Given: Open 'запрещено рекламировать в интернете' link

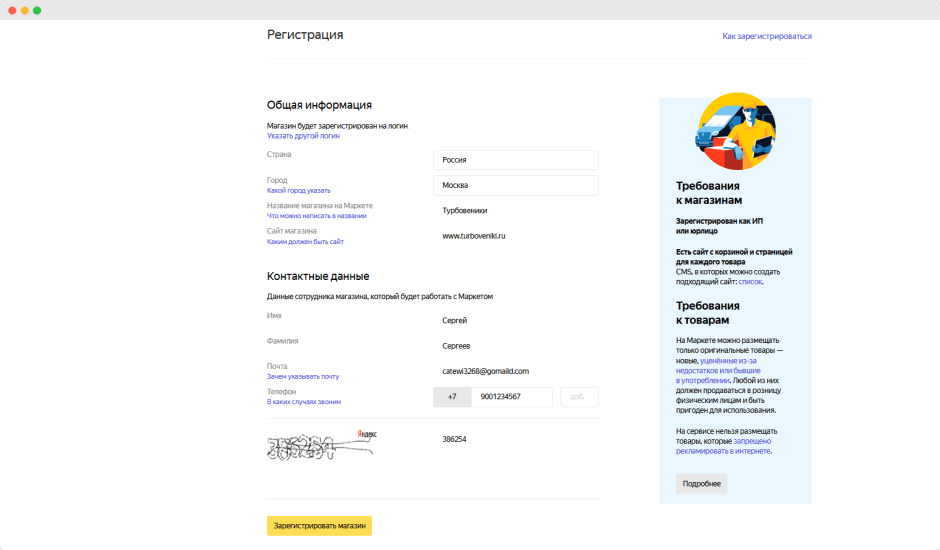Looking at the screenshot, I should (x=724, y=446).
